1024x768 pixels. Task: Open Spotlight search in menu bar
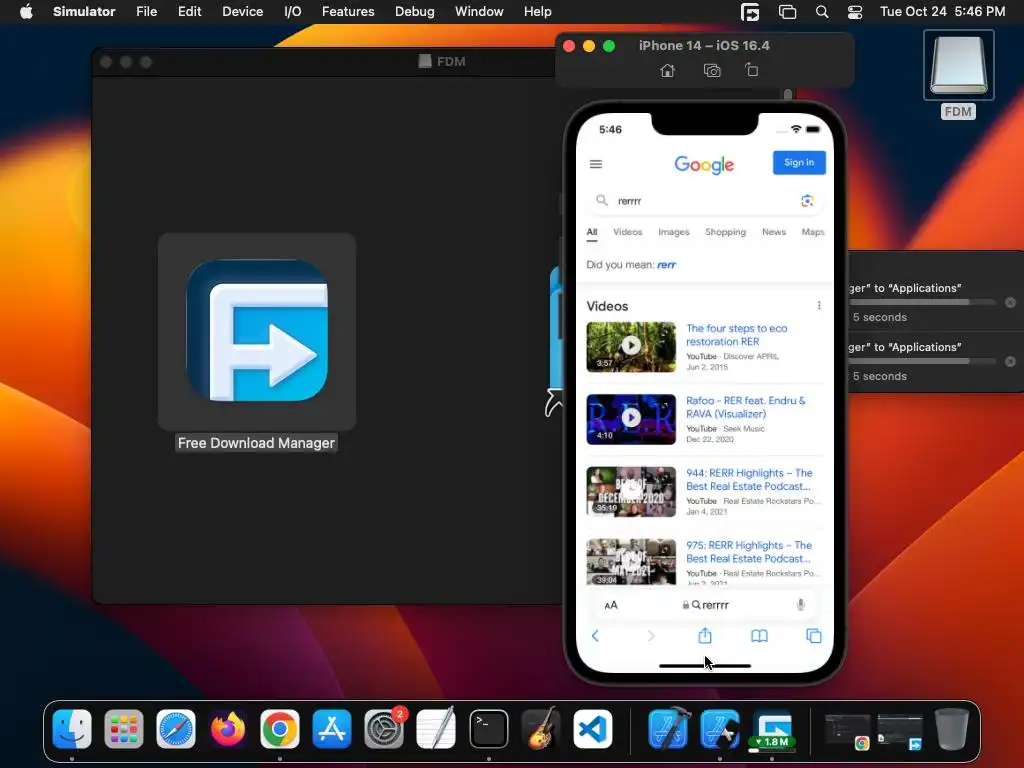point(822,12)
